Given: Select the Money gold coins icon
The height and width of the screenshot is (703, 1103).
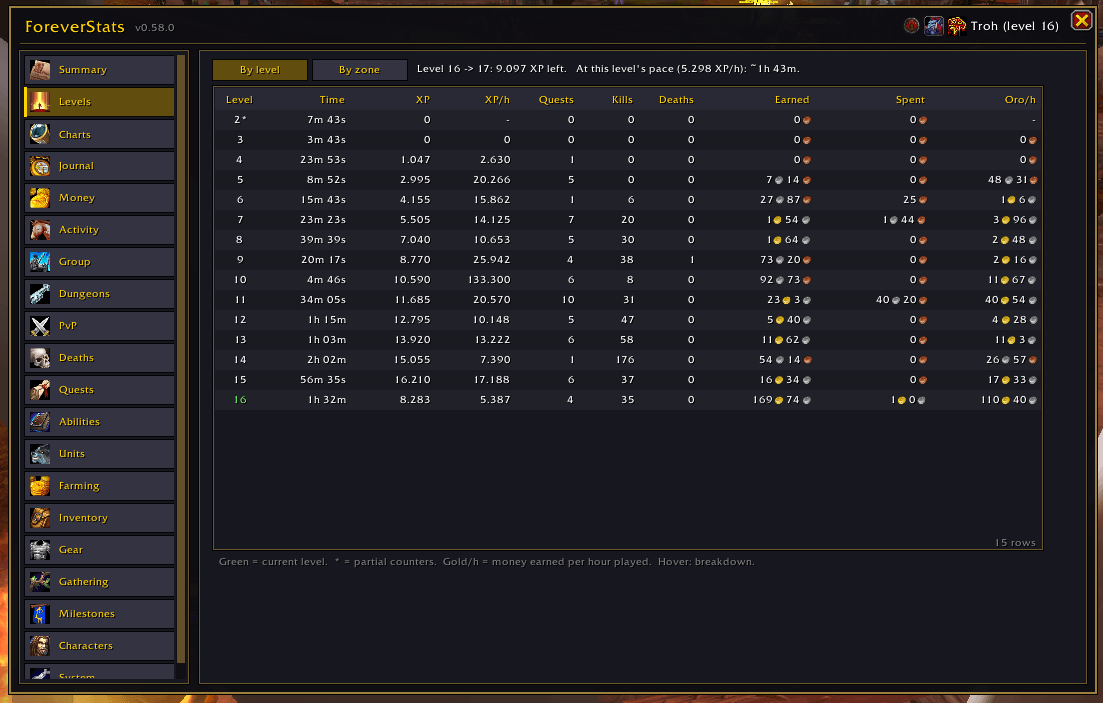Looking at the screenshot, I should pyautogui.click(x=40, y=198).
